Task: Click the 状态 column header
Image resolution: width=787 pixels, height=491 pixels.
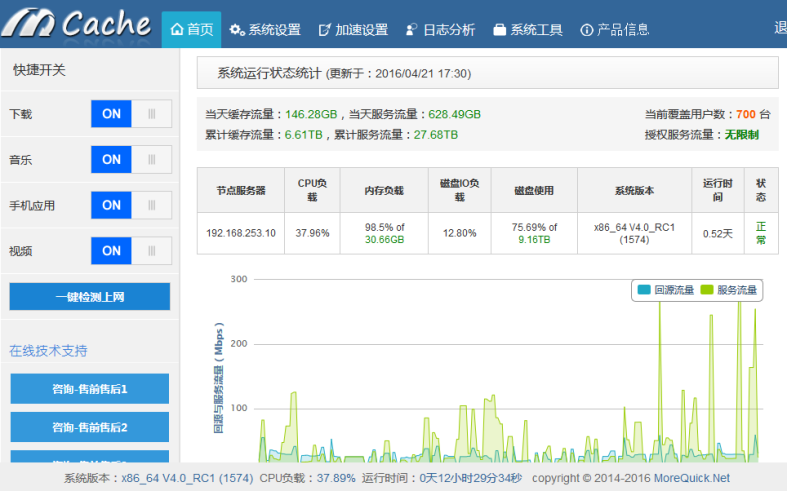Action: coord(761,190)
